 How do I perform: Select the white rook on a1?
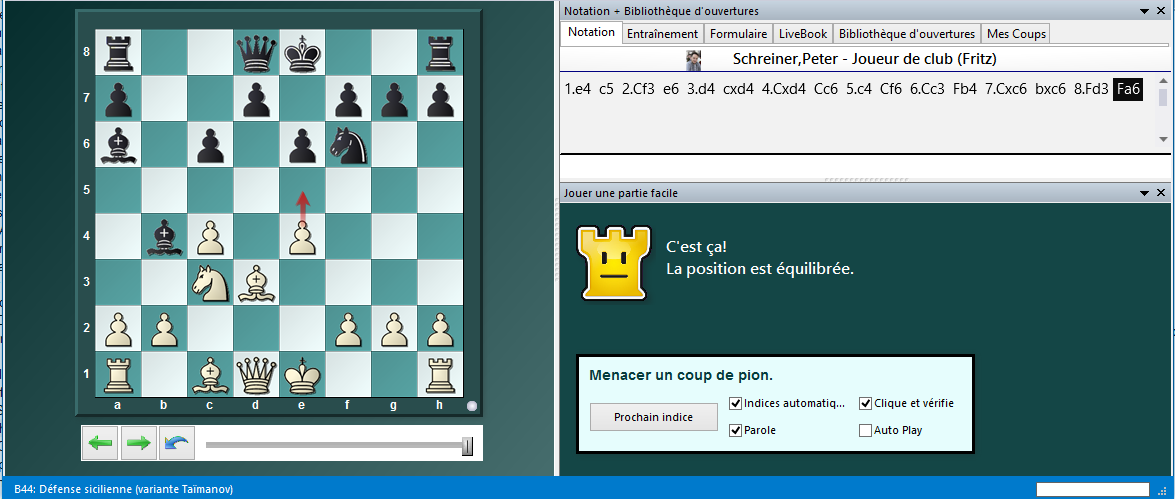point(118,375)
